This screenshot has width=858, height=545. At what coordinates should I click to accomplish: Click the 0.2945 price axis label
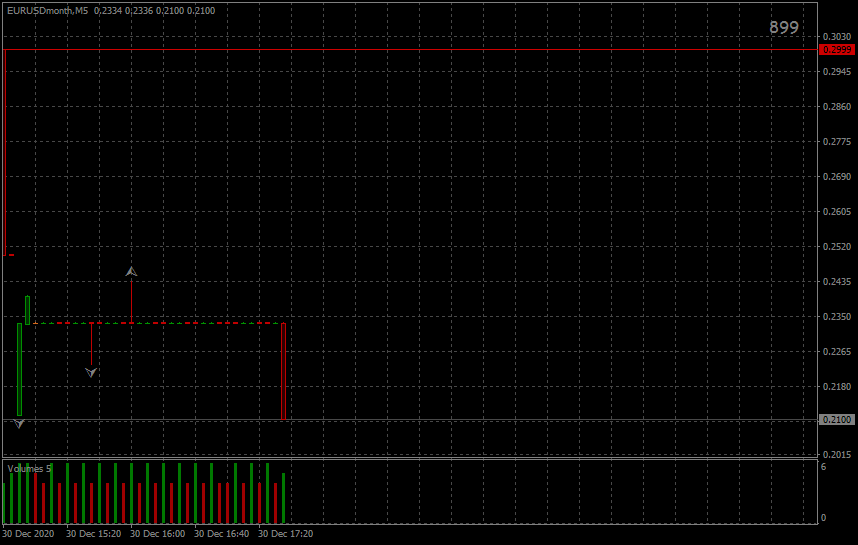click(837, 72)
